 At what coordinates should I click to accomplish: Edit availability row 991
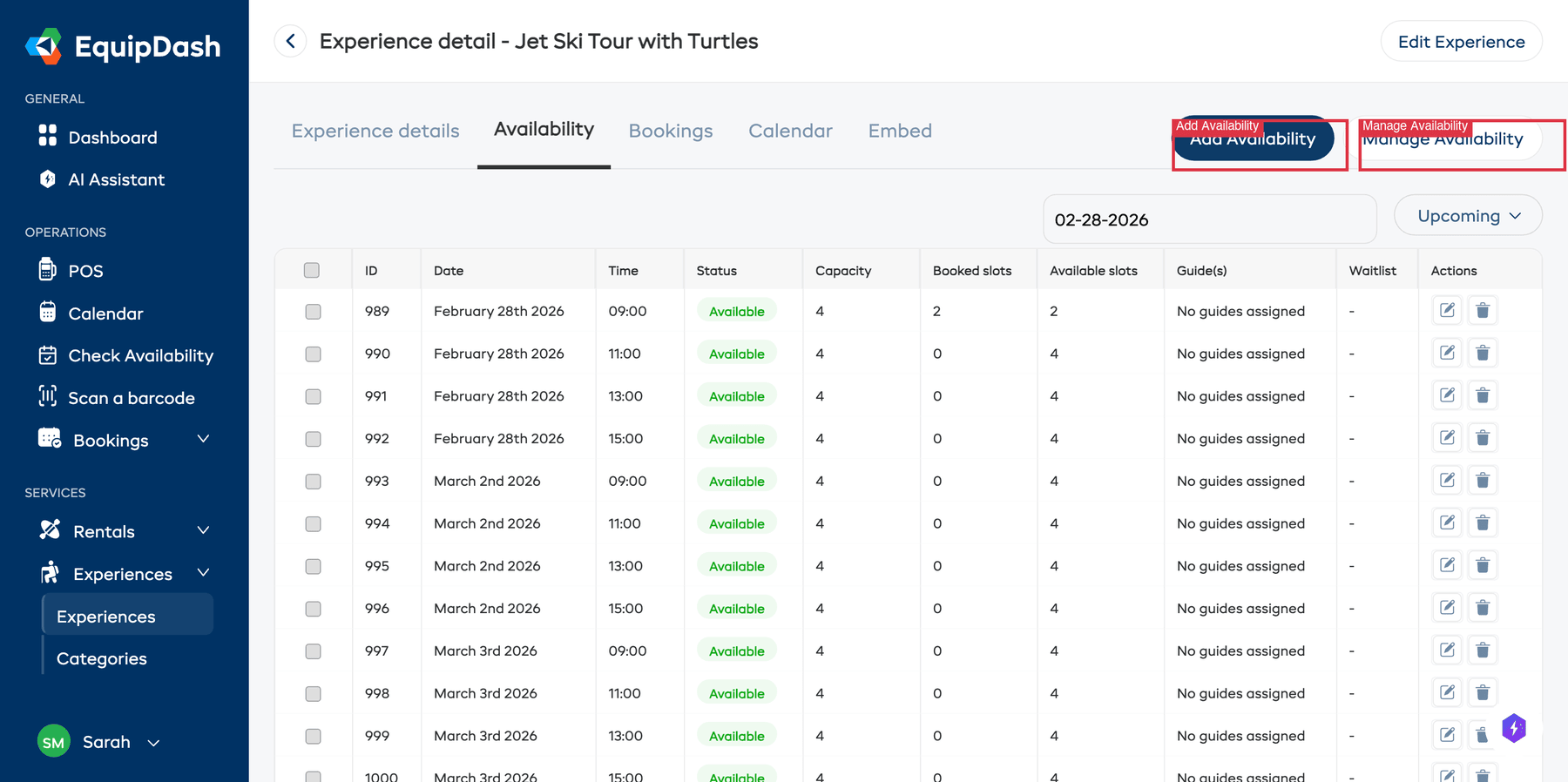point(1447,396)
